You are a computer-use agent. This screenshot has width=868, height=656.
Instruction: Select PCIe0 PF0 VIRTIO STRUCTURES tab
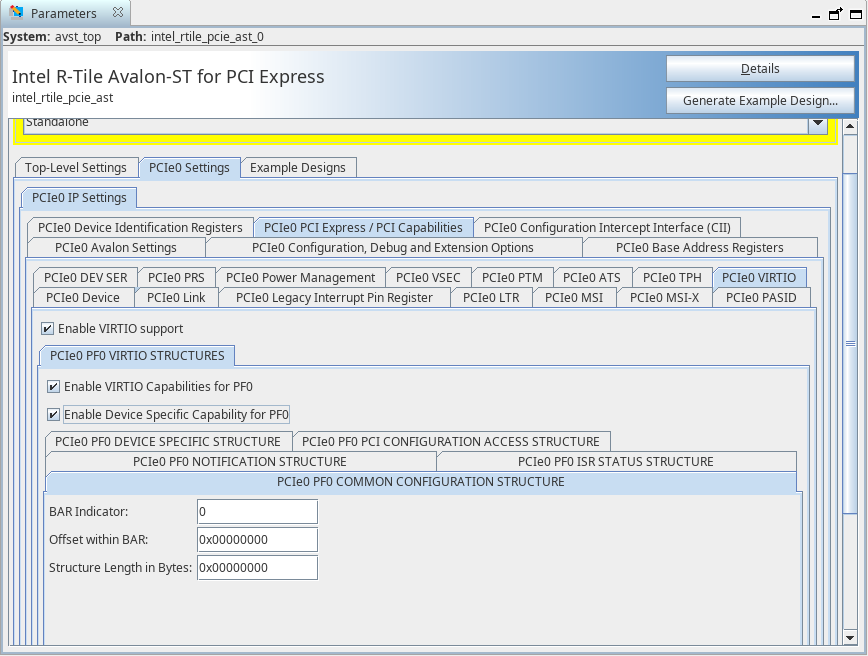137,355
